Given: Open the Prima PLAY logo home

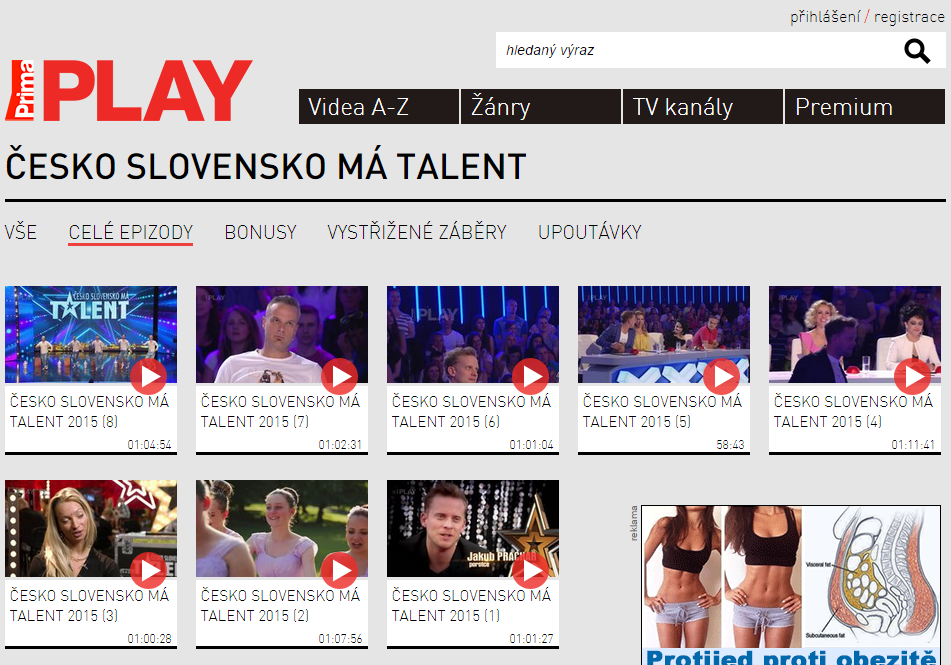Looking at the screenshot, I should click(x=129, y=90).
